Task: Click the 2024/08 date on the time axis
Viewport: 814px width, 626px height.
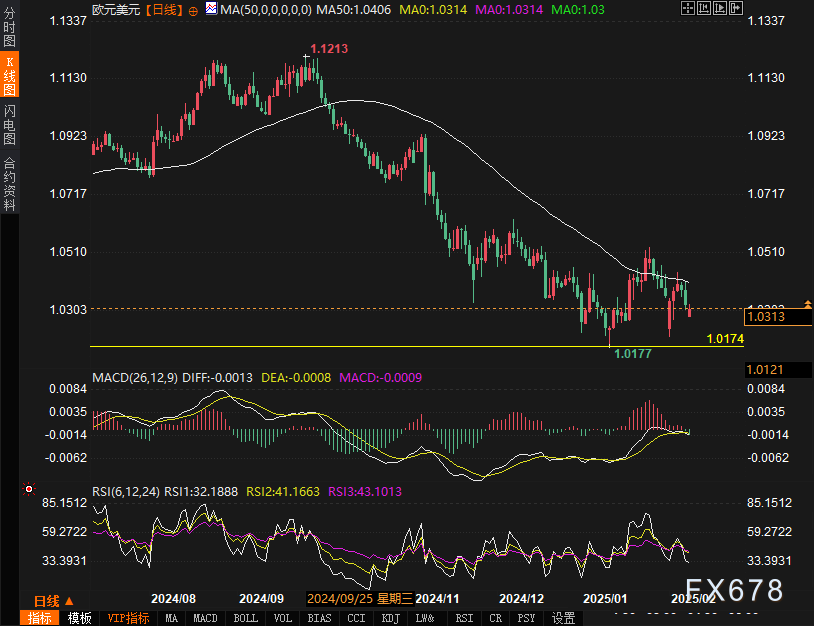Action: tap(173, 598)
